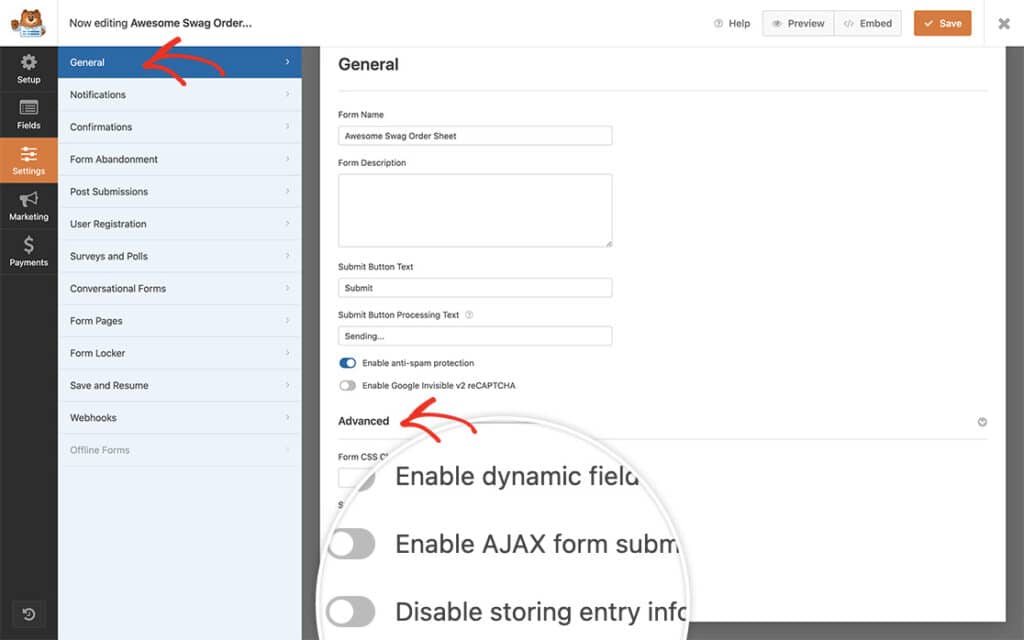Select the Settings gear in the sidebar

28,160
